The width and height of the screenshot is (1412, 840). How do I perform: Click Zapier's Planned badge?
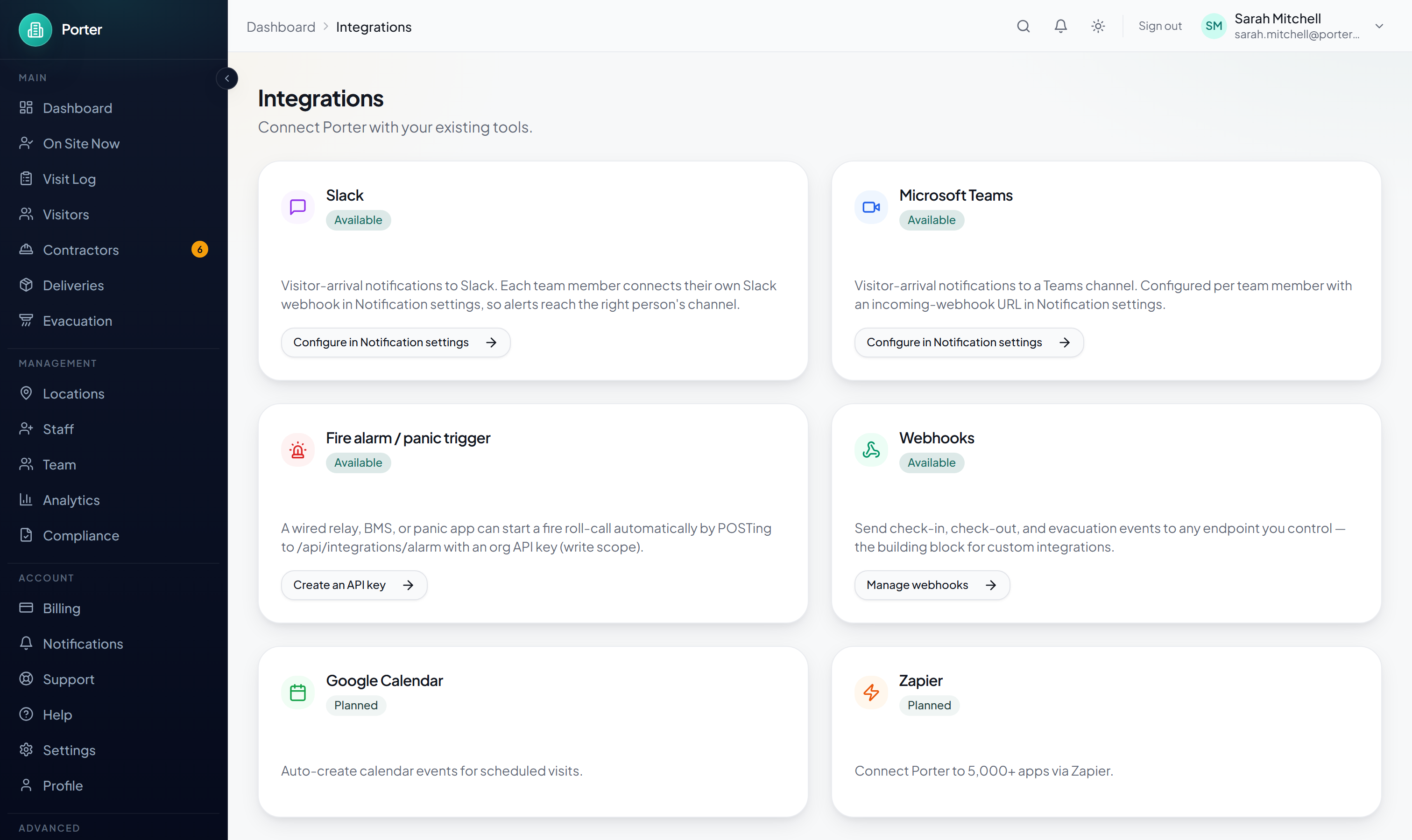(x=929, y=706)
